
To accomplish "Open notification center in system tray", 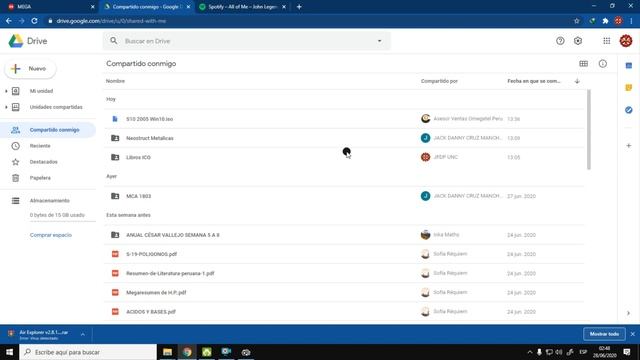I will pyautogui.click(x=627, y=352).
